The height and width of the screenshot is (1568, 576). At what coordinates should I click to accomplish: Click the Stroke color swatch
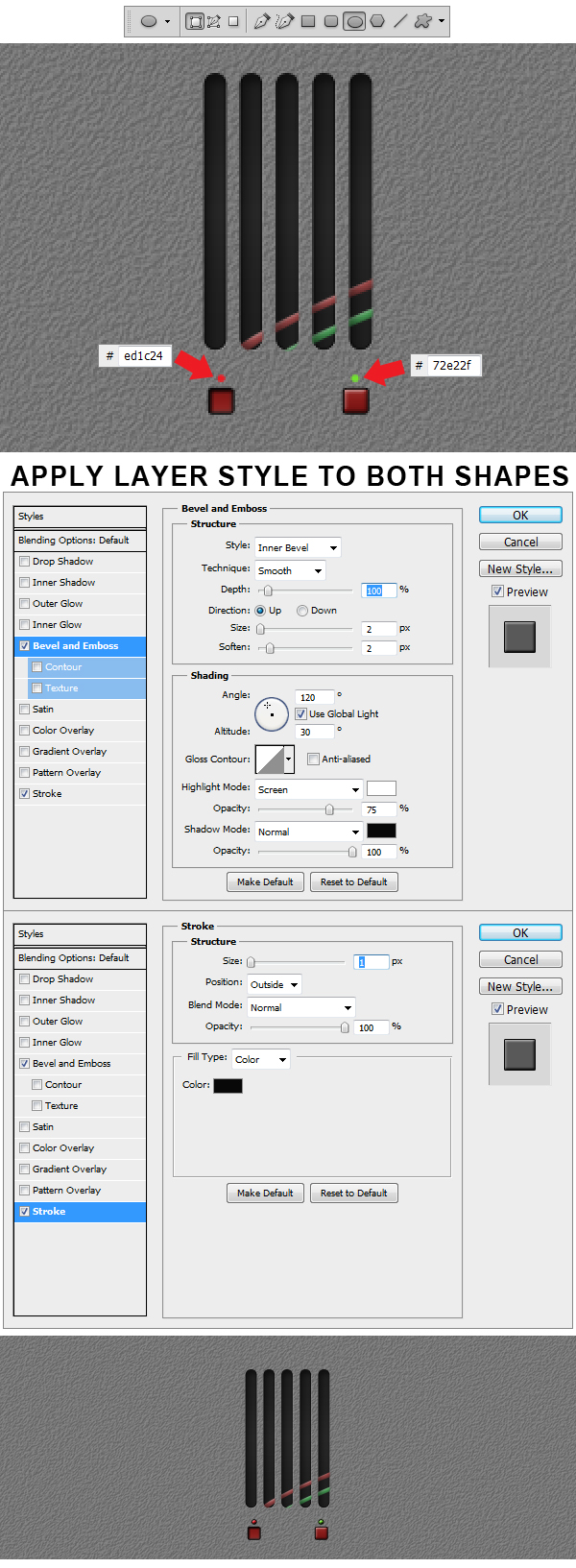click(x=228, y=1085)
